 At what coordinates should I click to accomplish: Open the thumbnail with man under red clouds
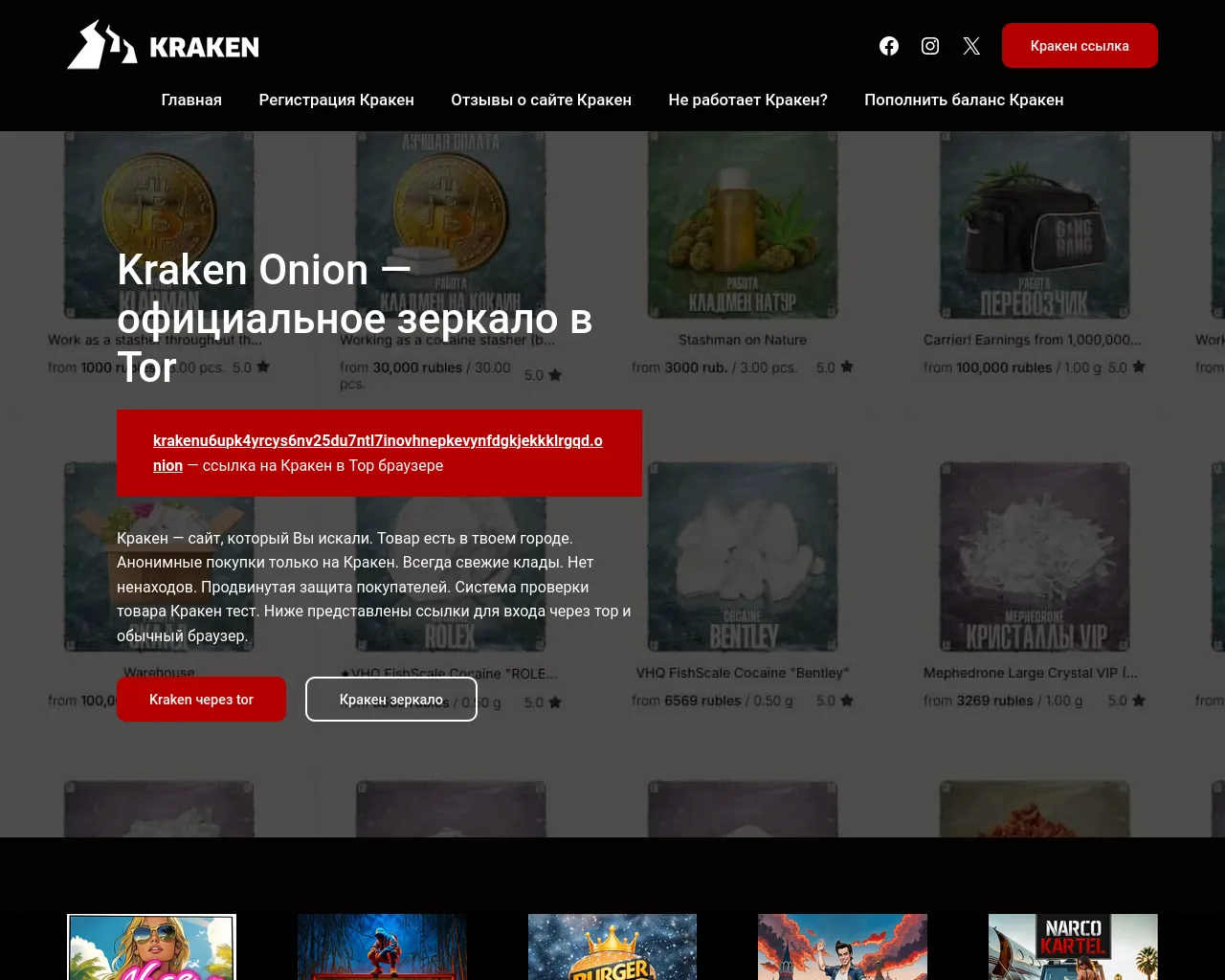(842, 947)
